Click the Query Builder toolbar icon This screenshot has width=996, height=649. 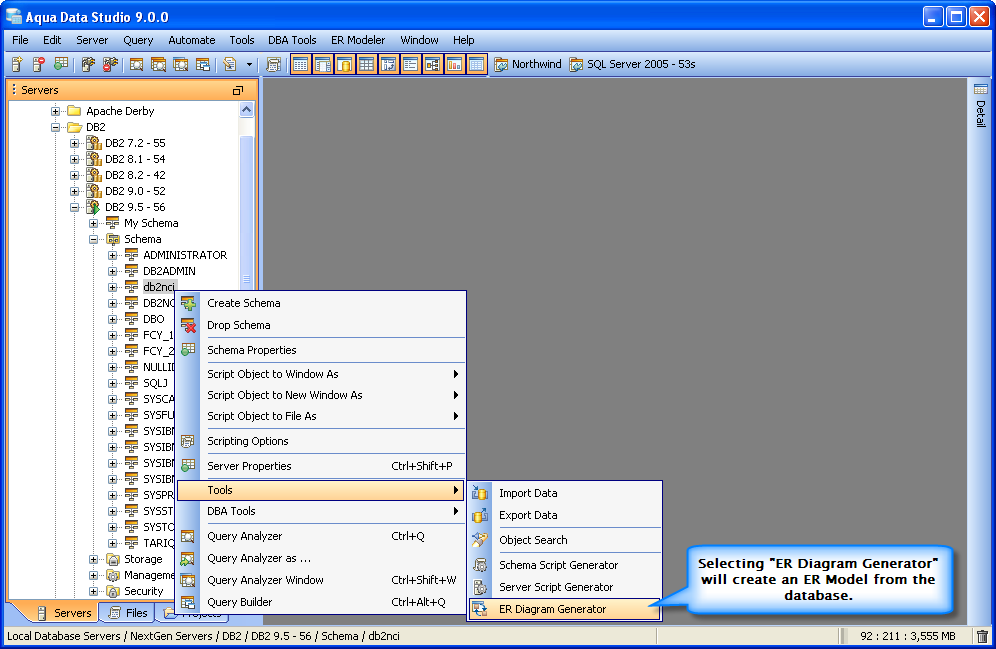203,64
